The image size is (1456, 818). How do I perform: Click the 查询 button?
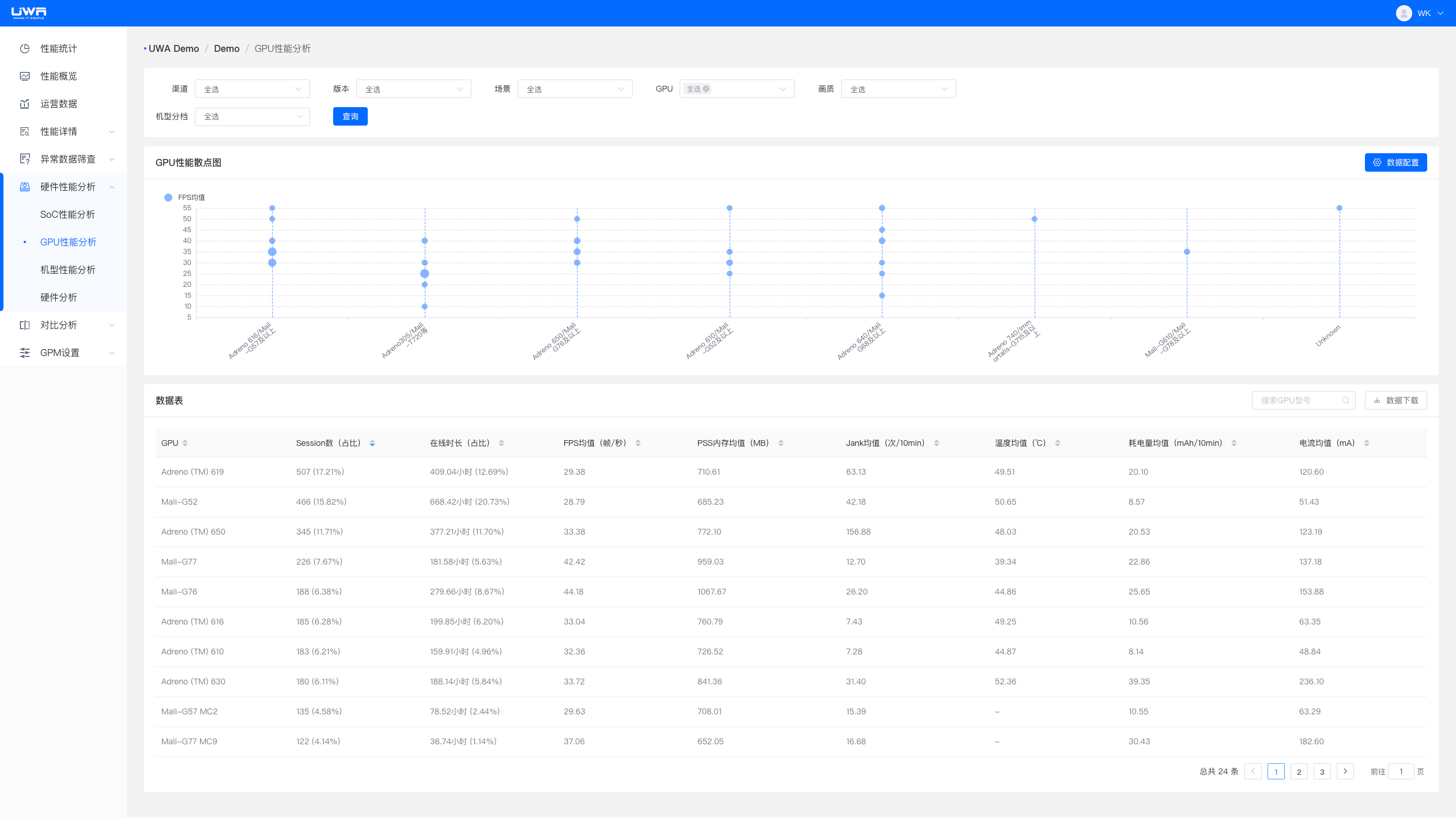[x=350, y=116]
